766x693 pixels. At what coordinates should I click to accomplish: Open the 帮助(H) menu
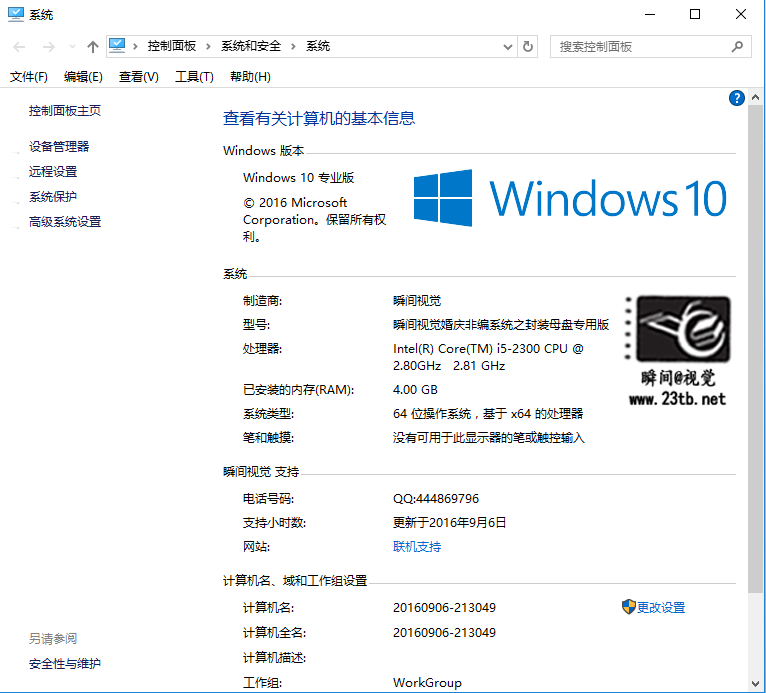coord(250,77)
